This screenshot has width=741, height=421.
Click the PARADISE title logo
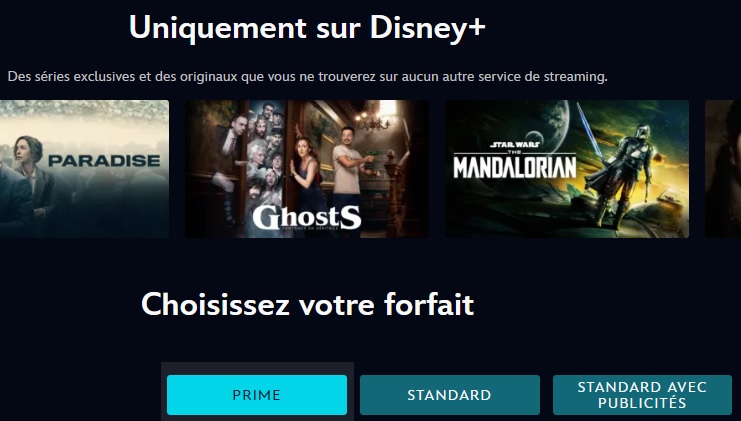click(x=104, y=161)
